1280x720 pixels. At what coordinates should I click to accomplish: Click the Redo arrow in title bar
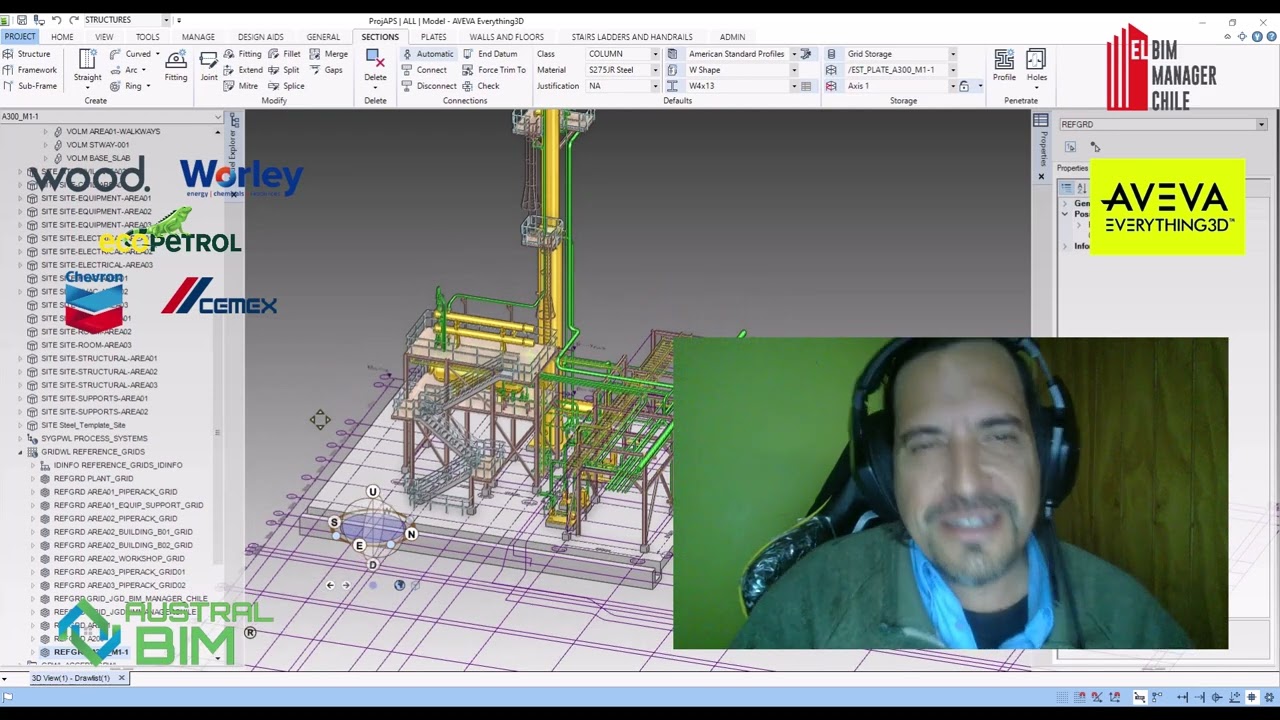[x=74, y=20]
